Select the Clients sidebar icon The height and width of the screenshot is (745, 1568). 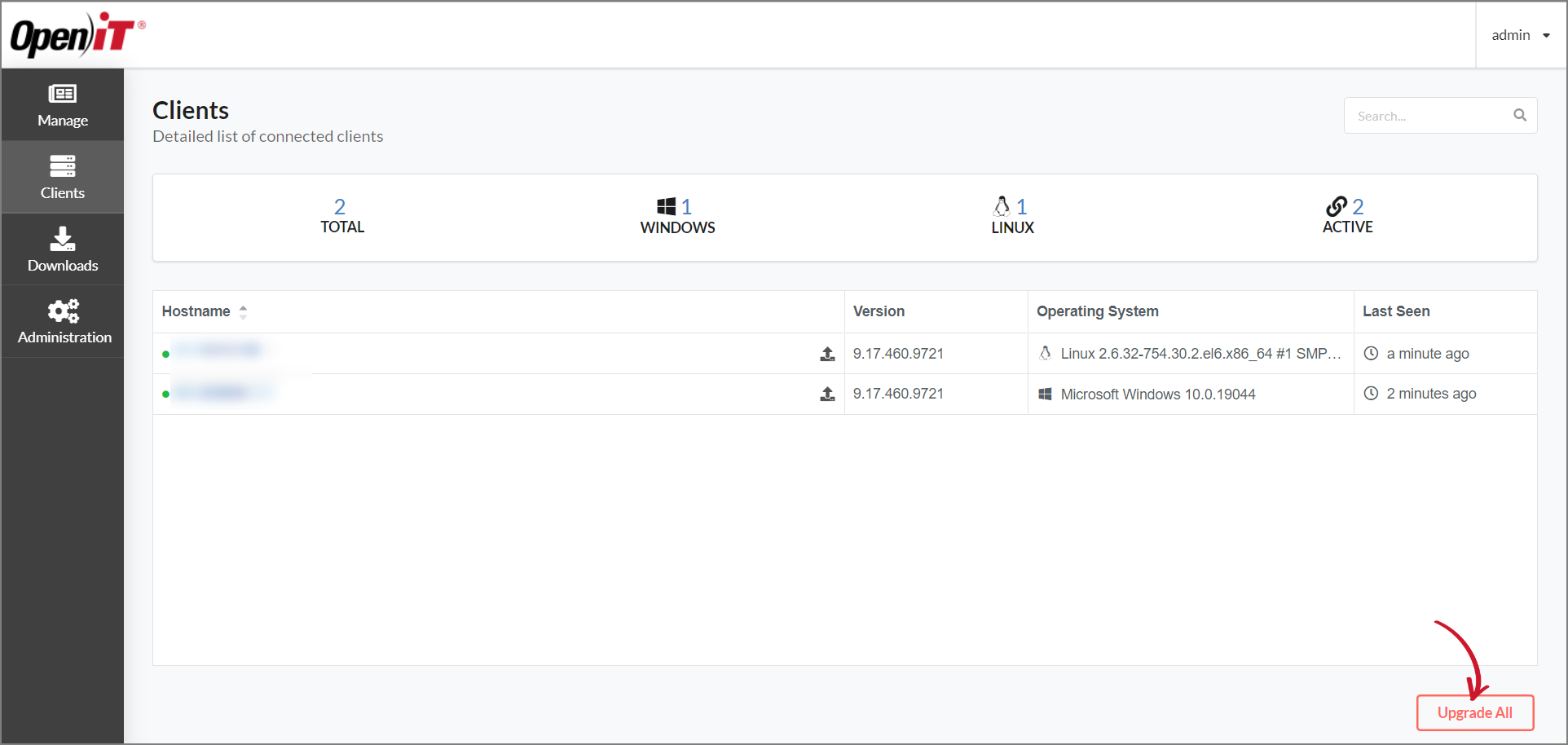pyautogui.click(x=62, y=176)
